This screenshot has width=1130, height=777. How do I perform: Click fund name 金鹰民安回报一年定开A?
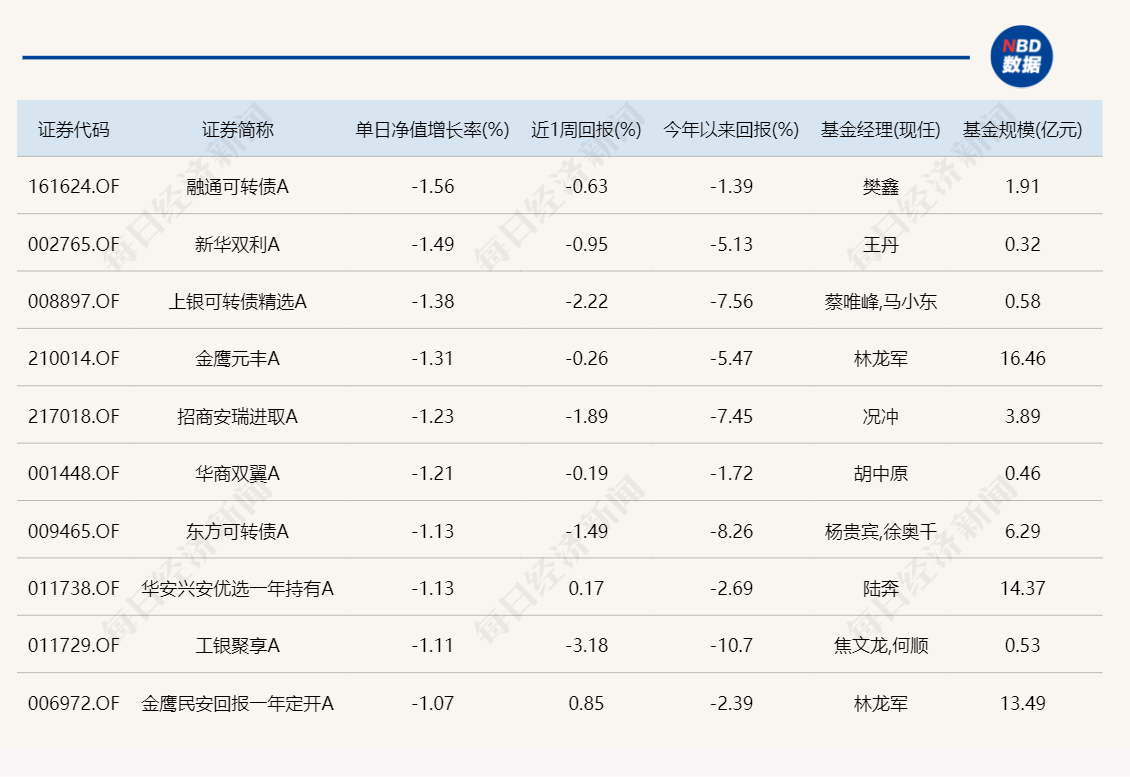click(x=237, y=703)
